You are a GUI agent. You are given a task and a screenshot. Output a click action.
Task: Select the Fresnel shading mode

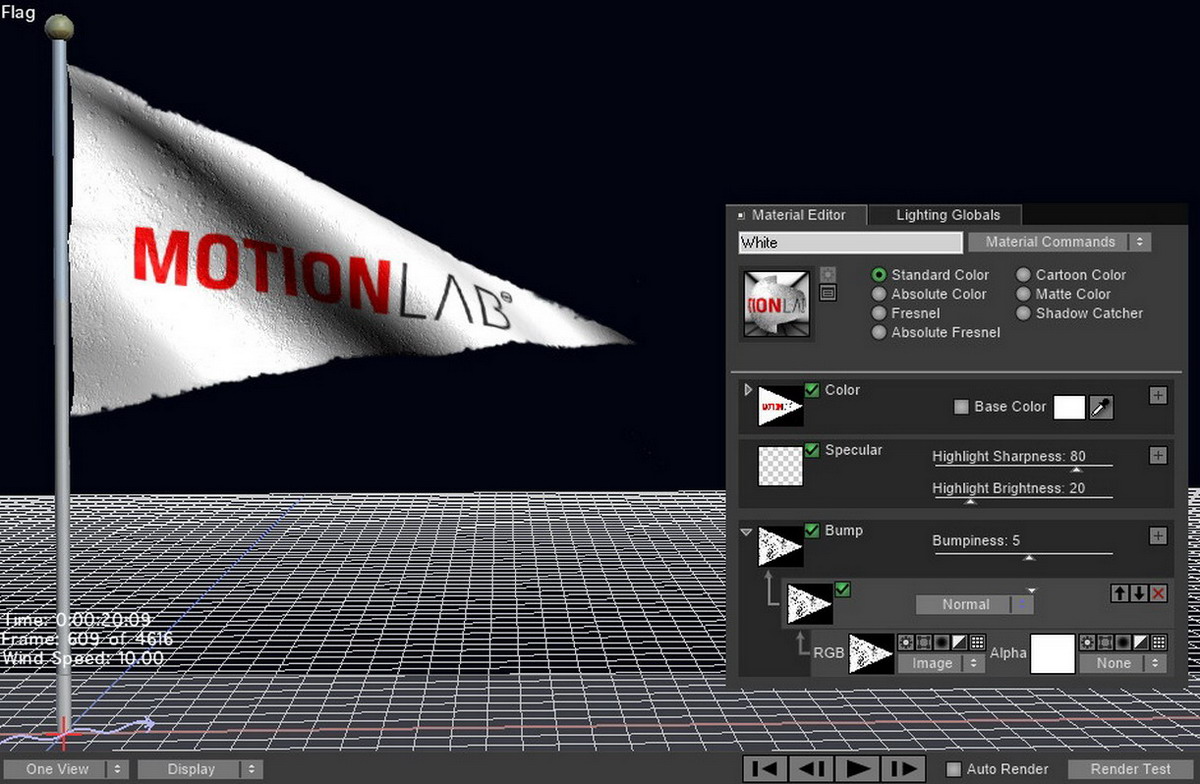[x=879, y=313]
